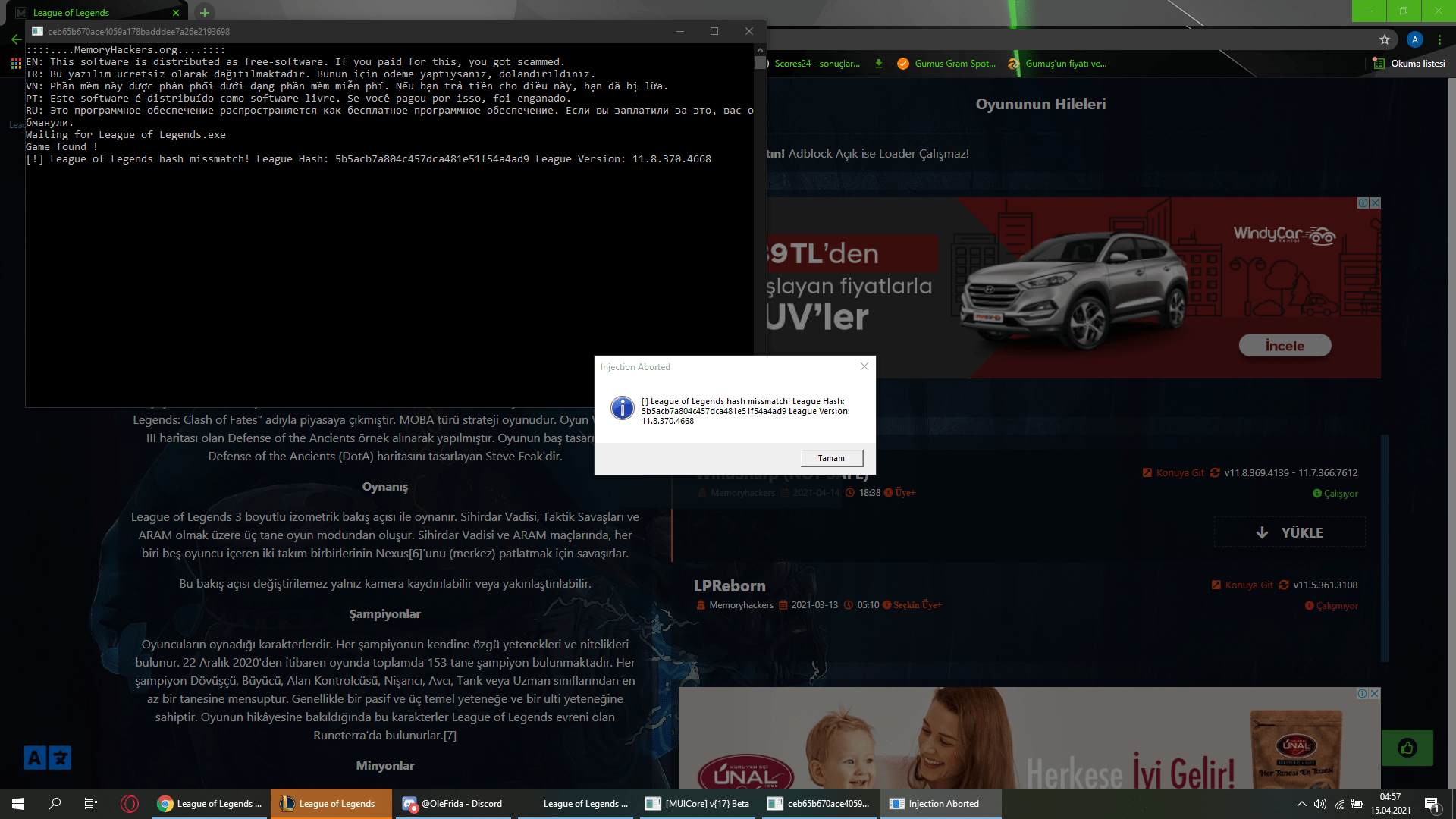The width and height of the screenshot is (1456, 819).
Task: Open Okuma listesi reading list
Action: tap(1409, 64)
